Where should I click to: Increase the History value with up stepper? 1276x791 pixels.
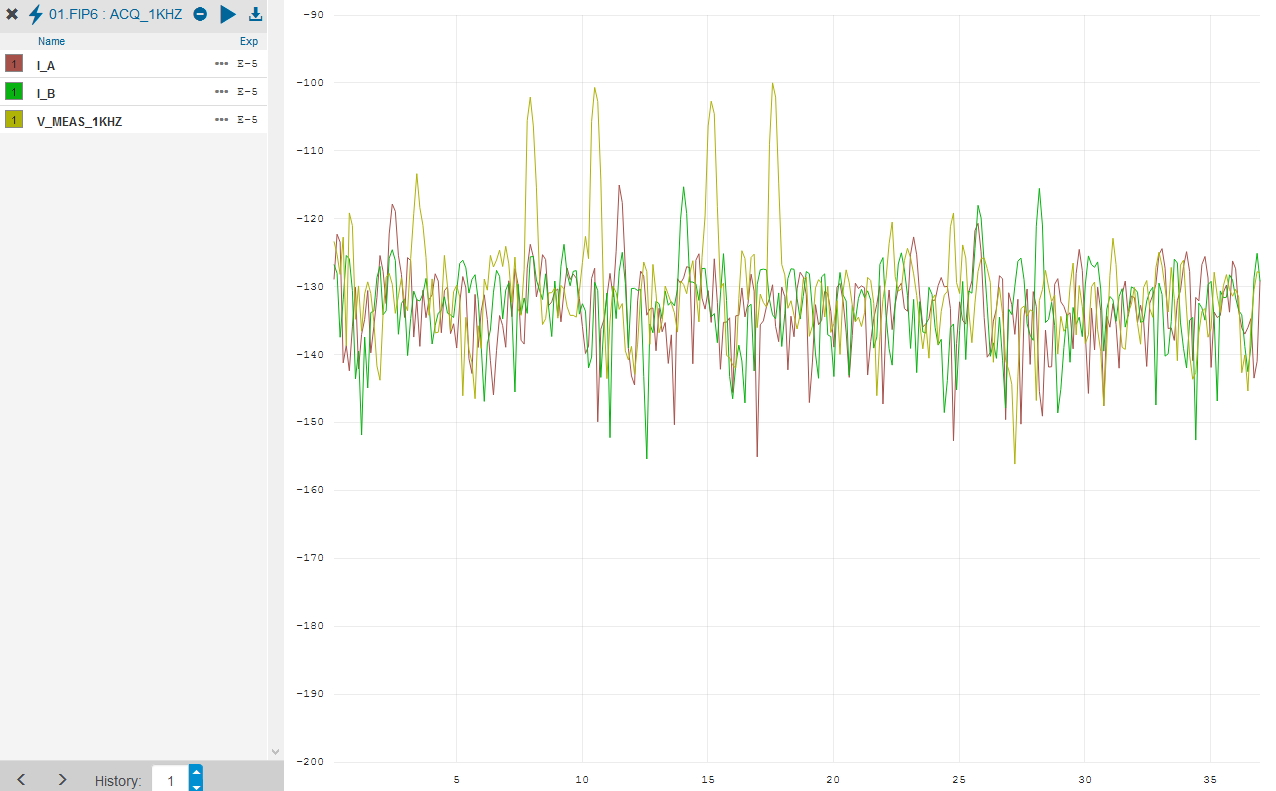coord(196,771)
